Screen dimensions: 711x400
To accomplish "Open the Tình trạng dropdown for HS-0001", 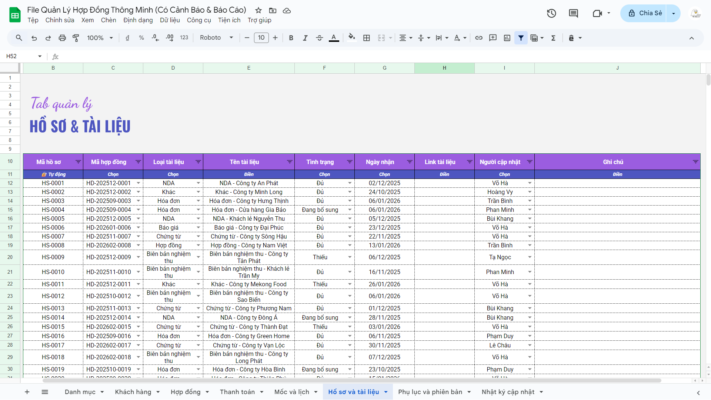I will (350, 184).
